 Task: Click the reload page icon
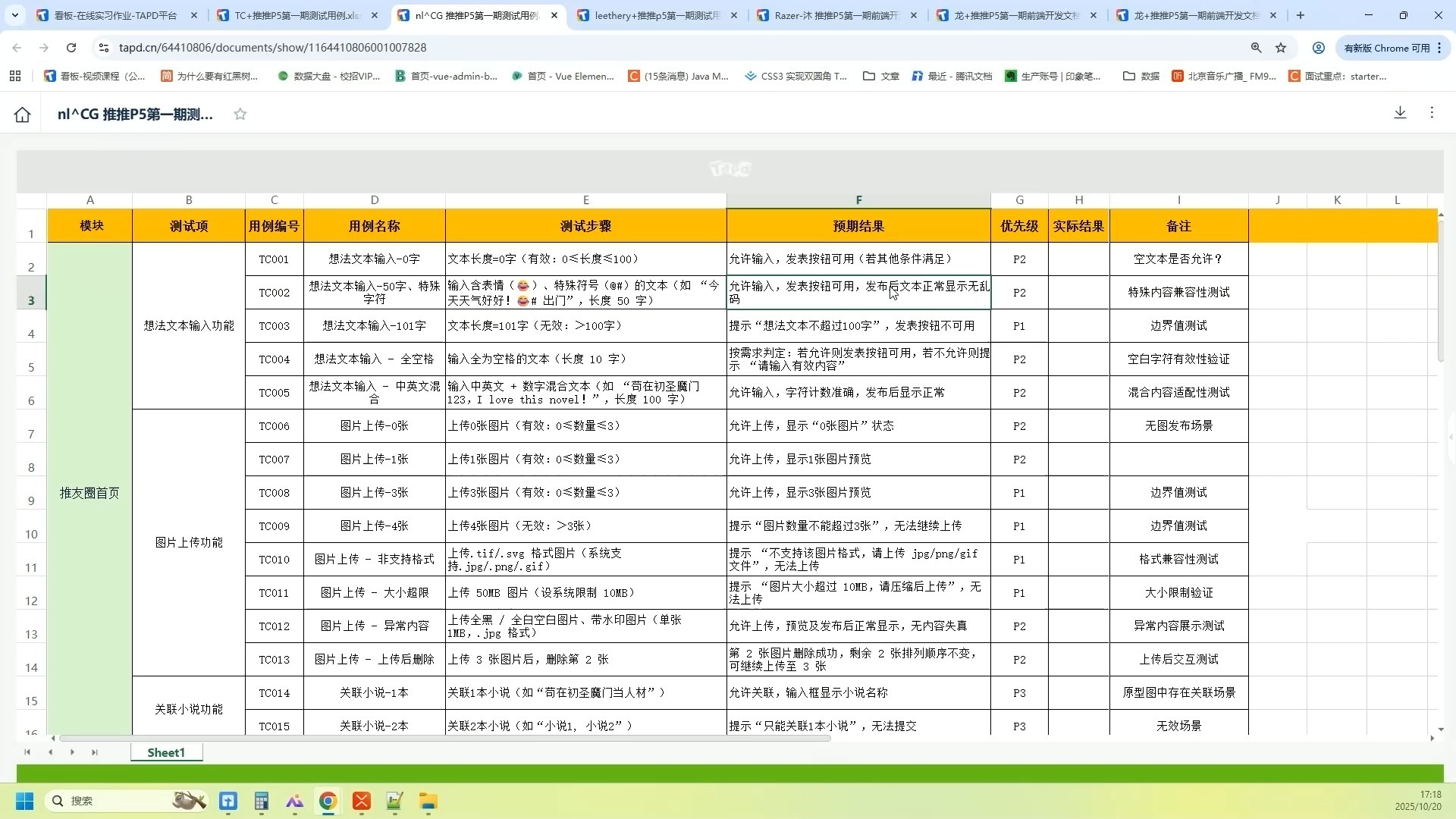click(71, 47)
